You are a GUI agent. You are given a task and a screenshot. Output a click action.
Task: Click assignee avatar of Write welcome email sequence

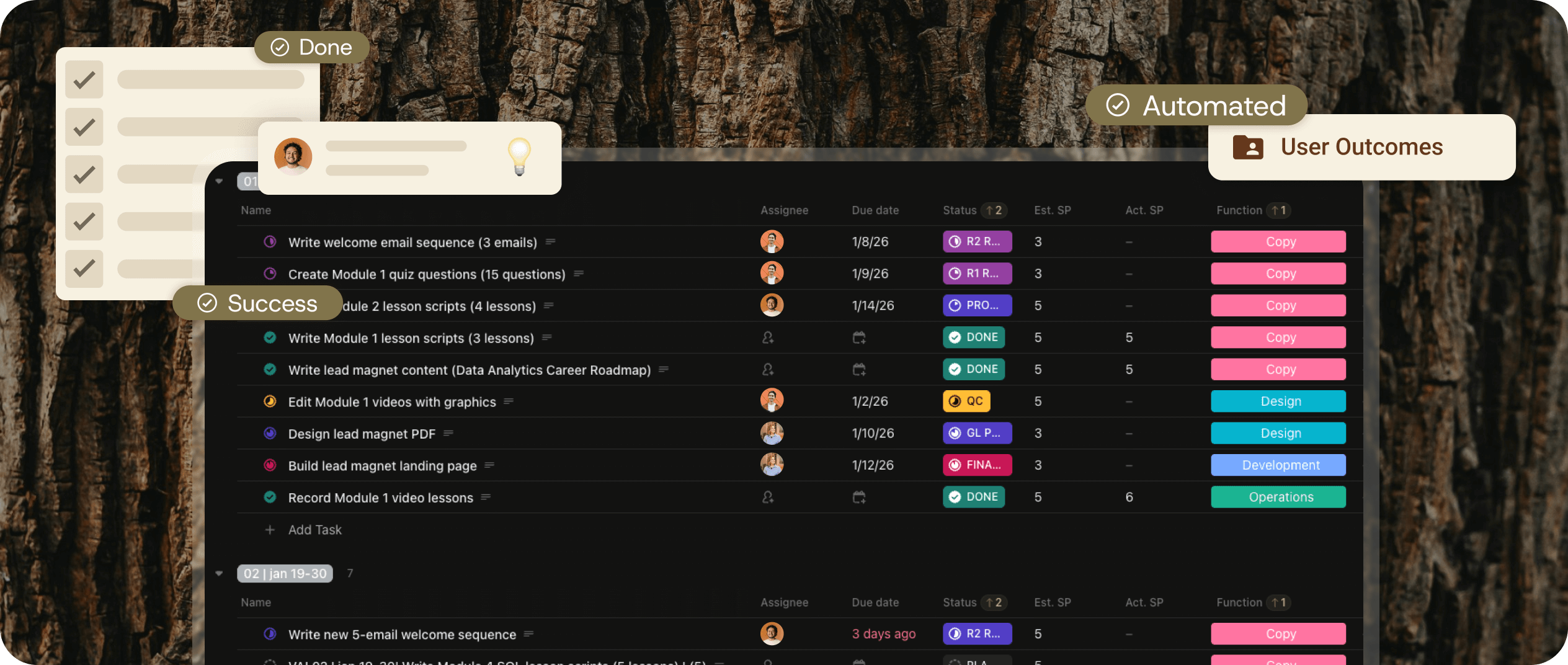pos(772,242)
